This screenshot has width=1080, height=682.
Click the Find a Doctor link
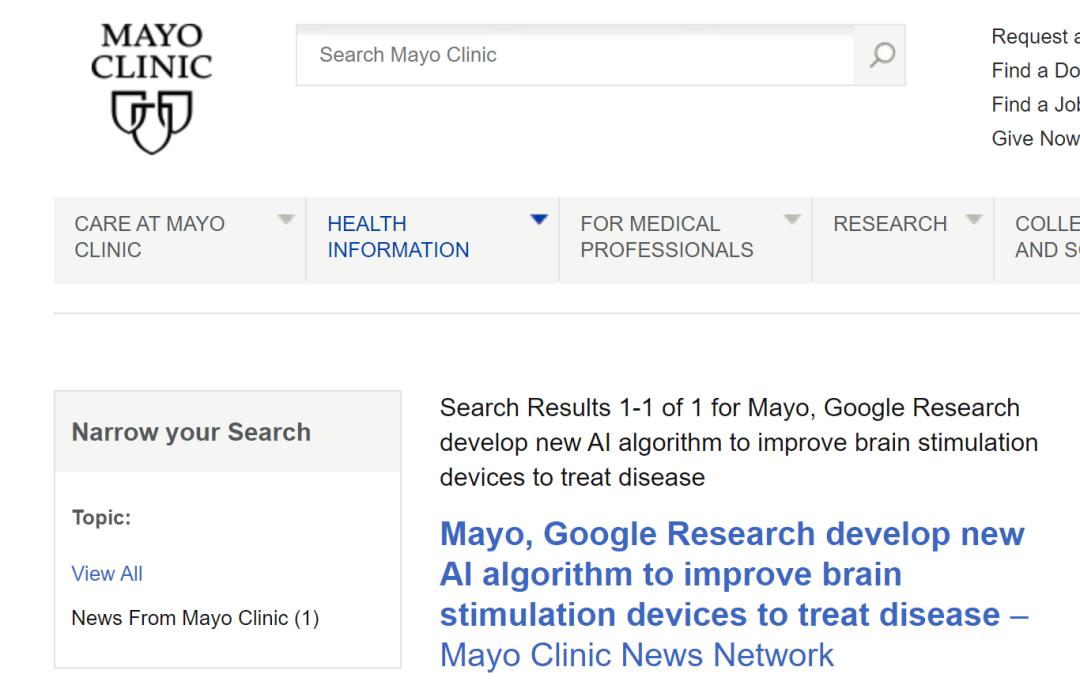tap(1035, 71)
